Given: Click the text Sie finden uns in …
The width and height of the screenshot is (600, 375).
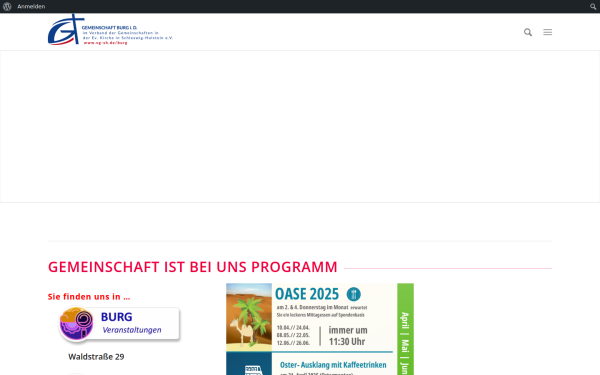Looking at the screenshot, I should coord(89,297).
